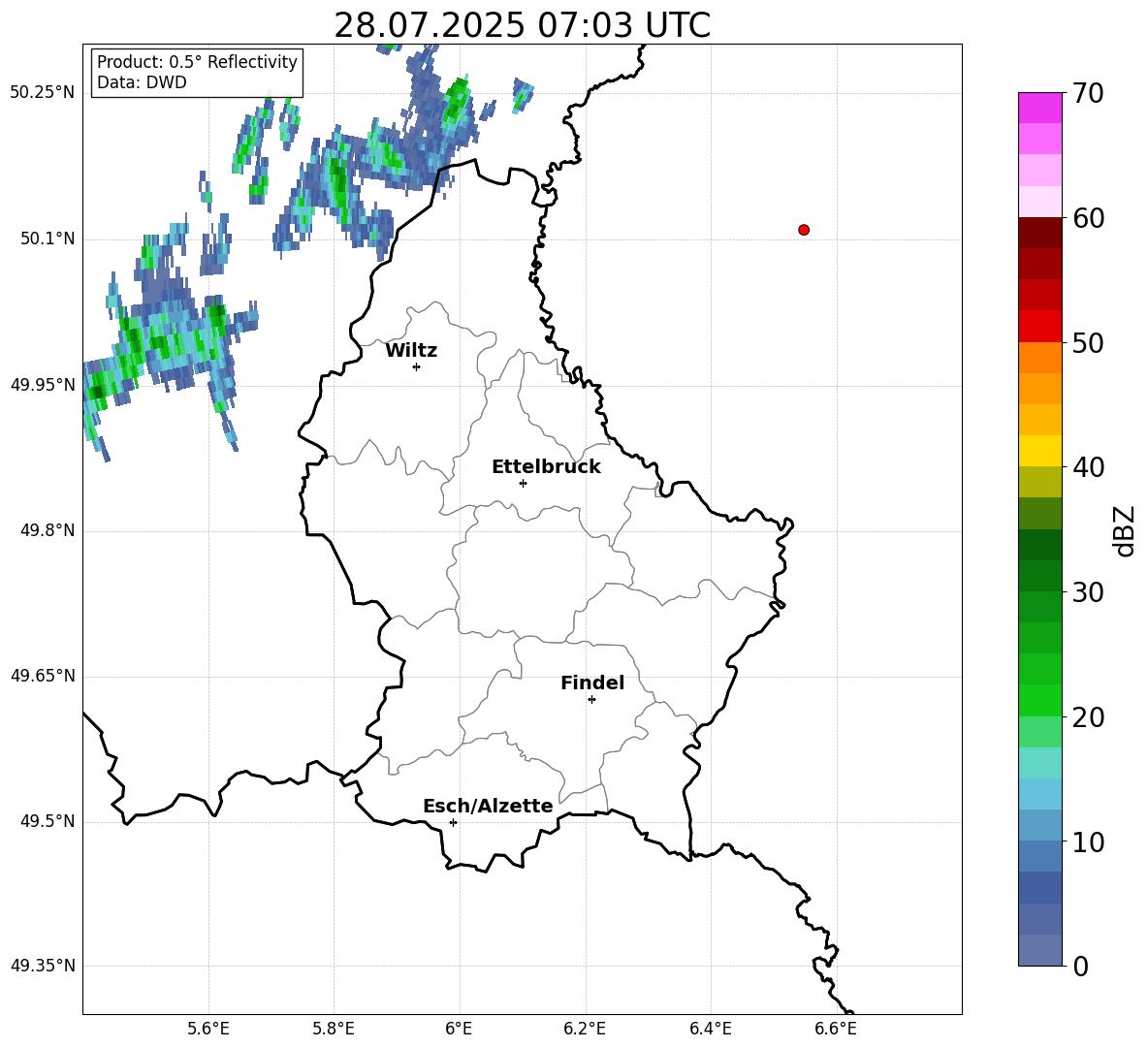Click the bright red colorbar swatch above 50
This screenshot has height=1048, width=1148.
click(1039, 327)
